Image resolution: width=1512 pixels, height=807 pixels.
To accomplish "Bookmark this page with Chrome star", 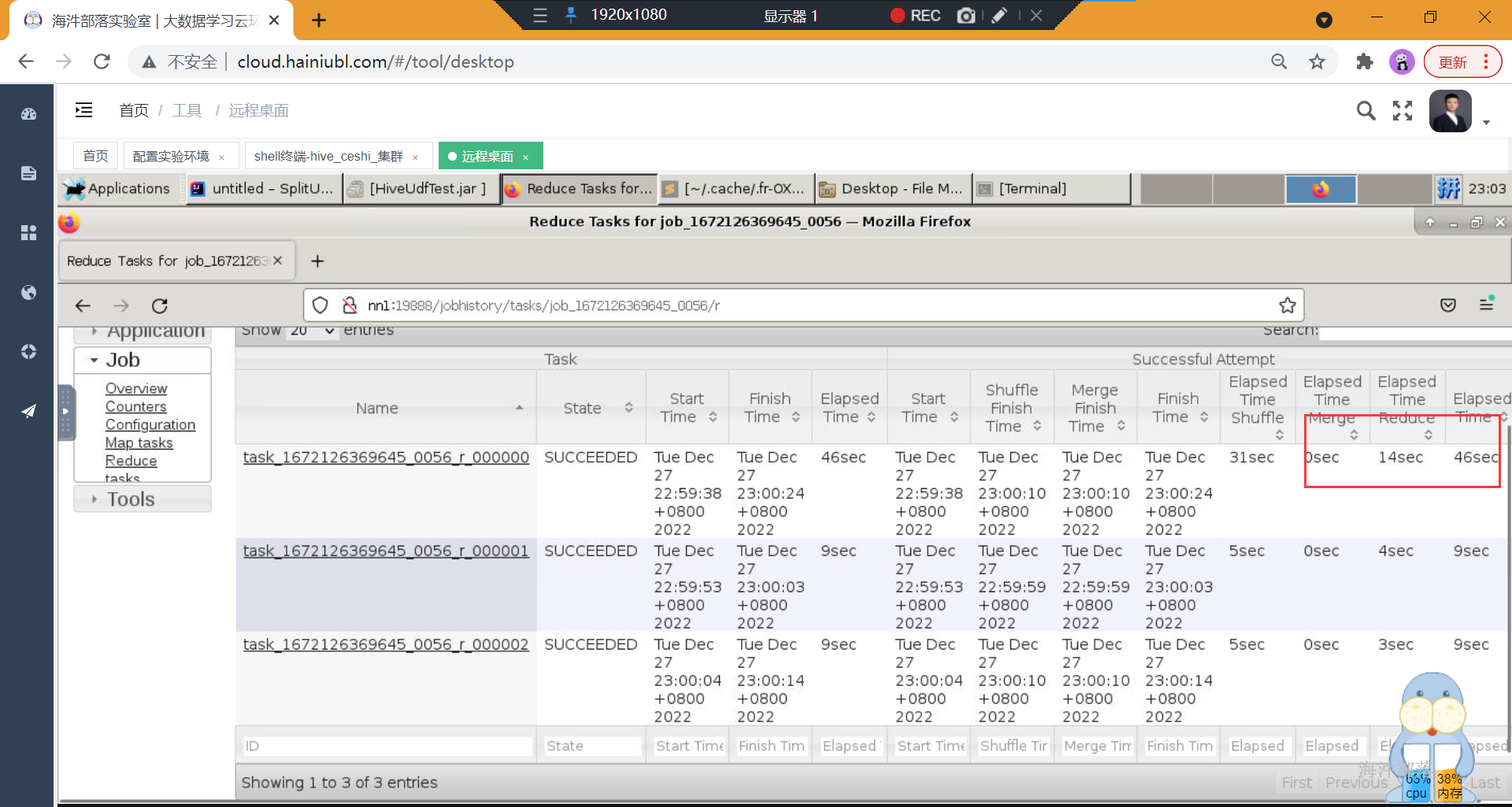I will click(x=1317, y=61).
